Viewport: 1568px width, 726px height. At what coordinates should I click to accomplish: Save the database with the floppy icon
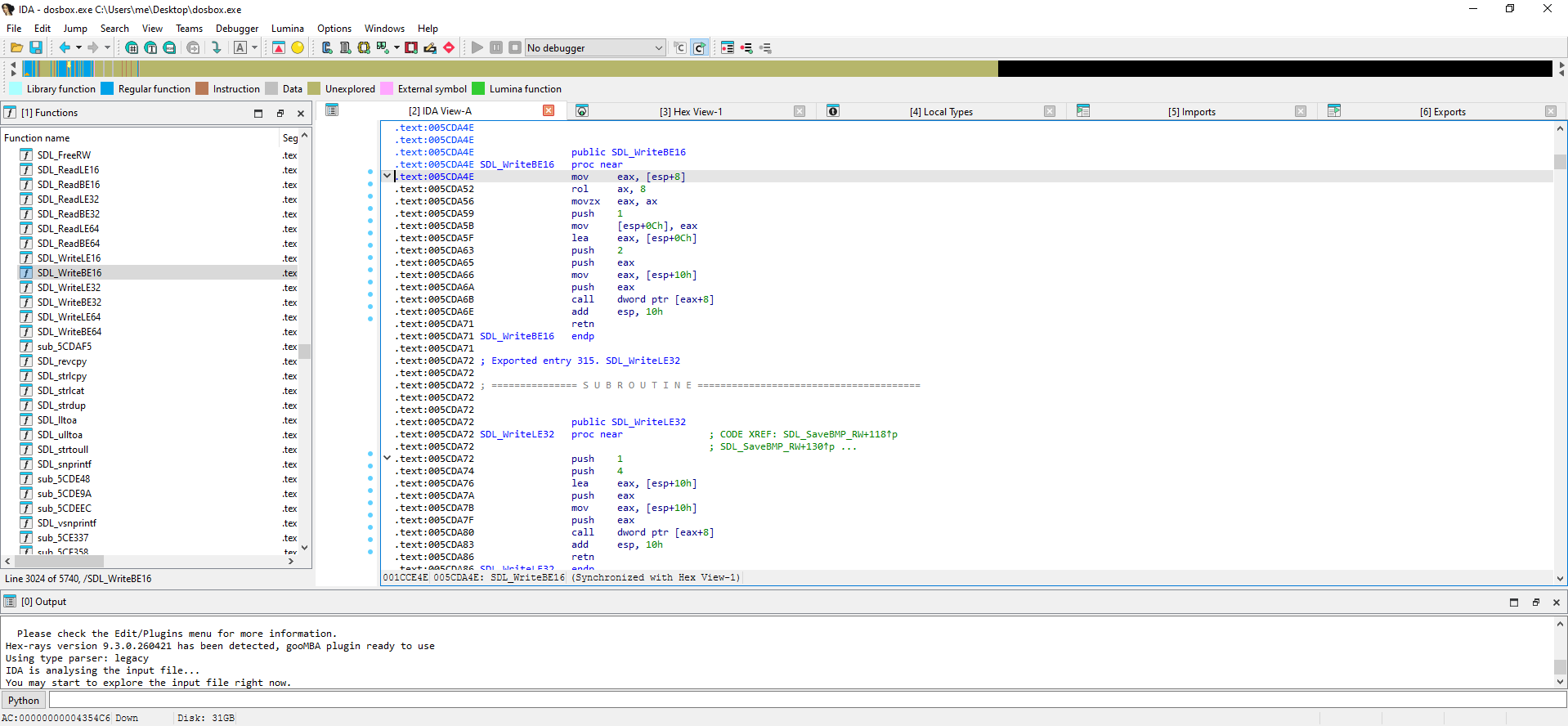(36, 47)
